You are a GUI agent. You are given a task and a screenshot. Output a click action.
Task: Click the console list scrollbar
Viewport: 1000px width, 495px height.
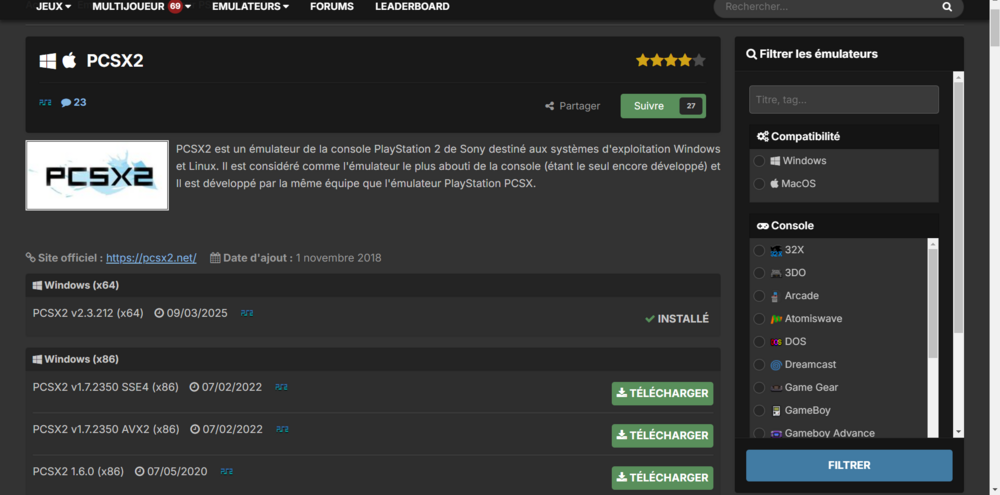933,300
